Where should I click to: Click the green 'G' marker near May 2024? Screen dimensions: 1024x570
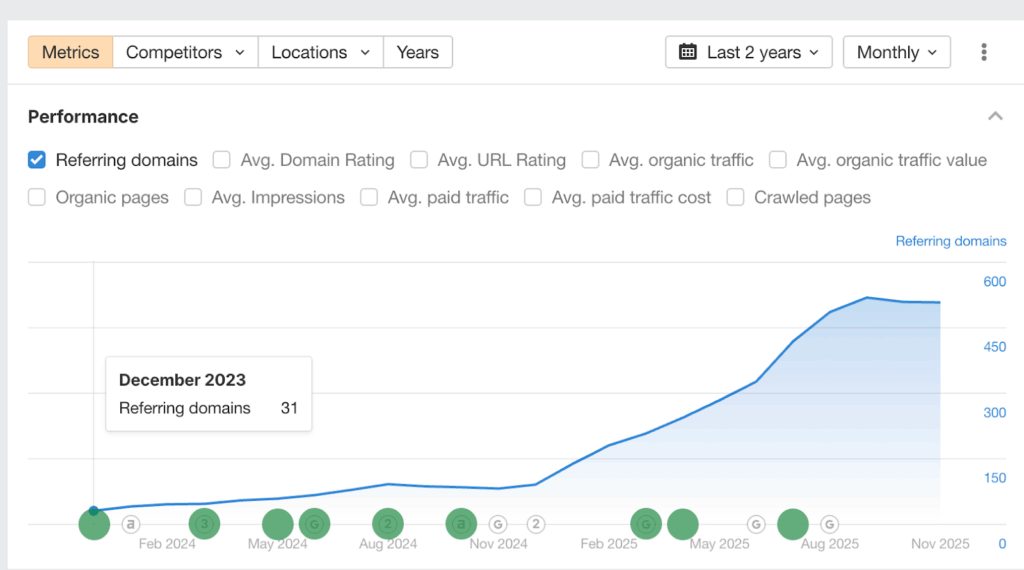(314, 523)
